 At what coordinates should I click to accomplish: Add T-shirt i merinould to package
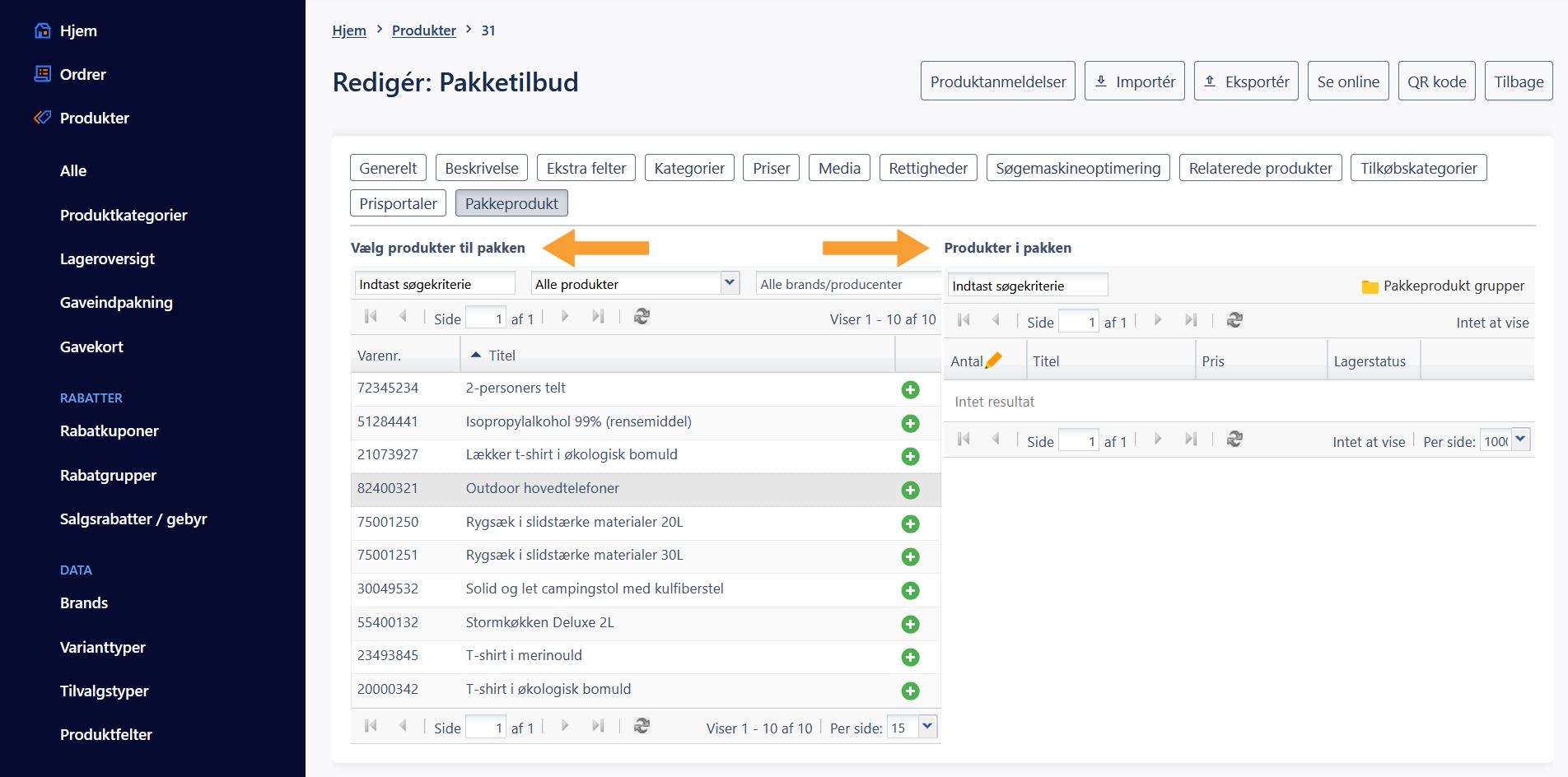point(910,657)
